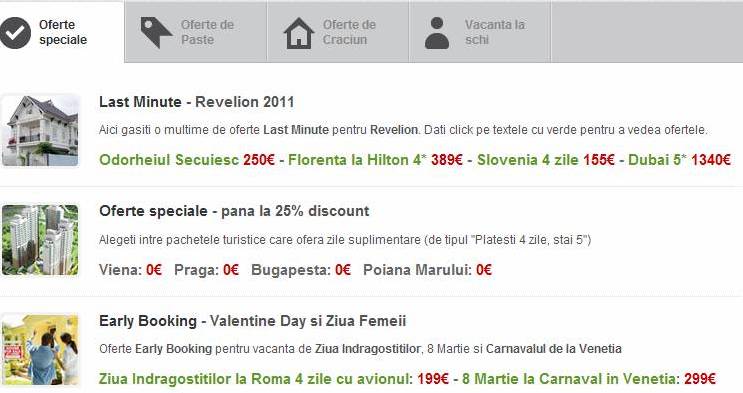
Task: Click the apartment towers thumbnail image
Action: click(40, 240)
